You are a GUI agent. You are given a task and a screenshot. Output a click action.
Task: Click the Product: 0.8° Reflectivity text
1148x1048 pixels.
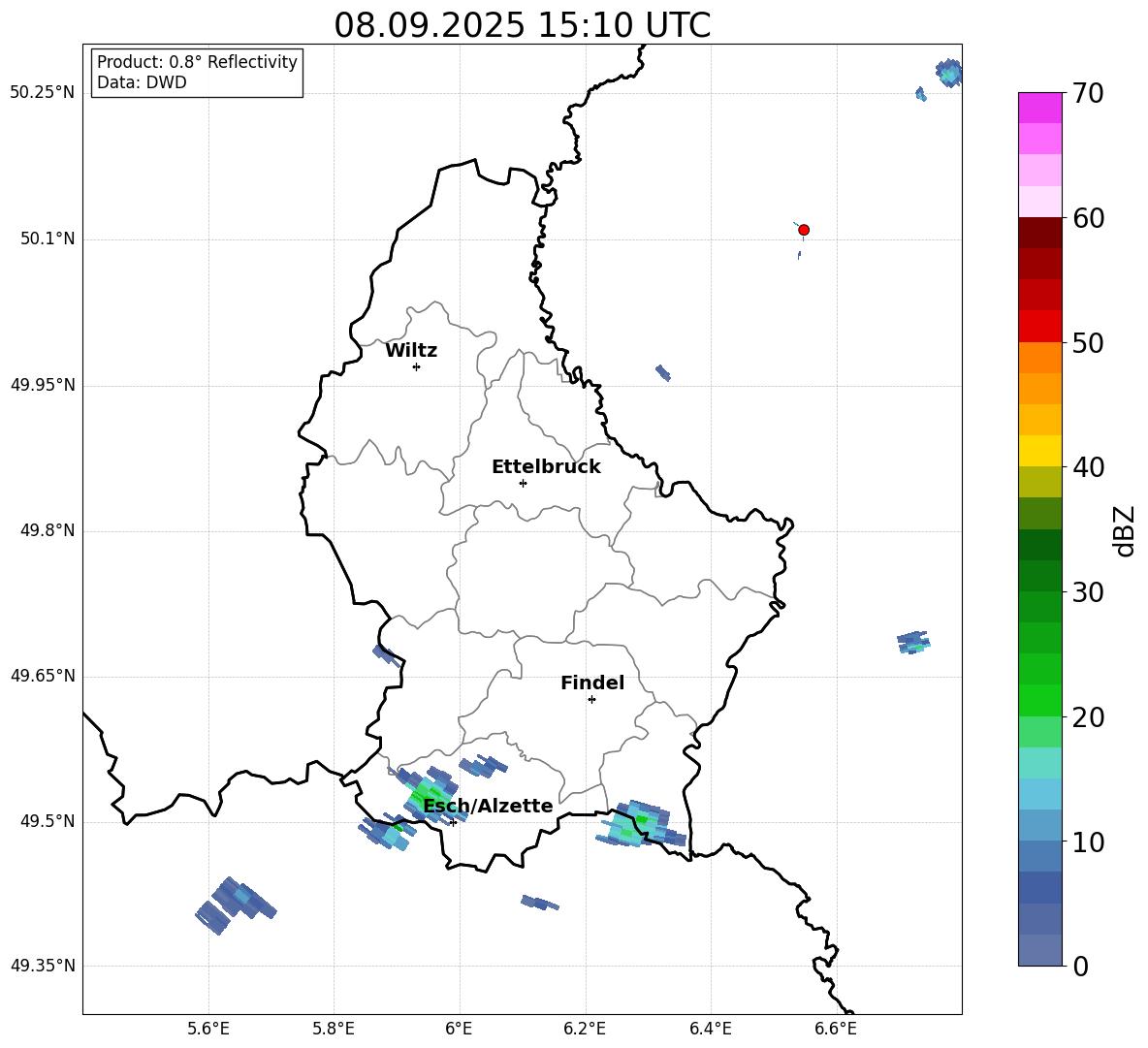click(197, 62)
